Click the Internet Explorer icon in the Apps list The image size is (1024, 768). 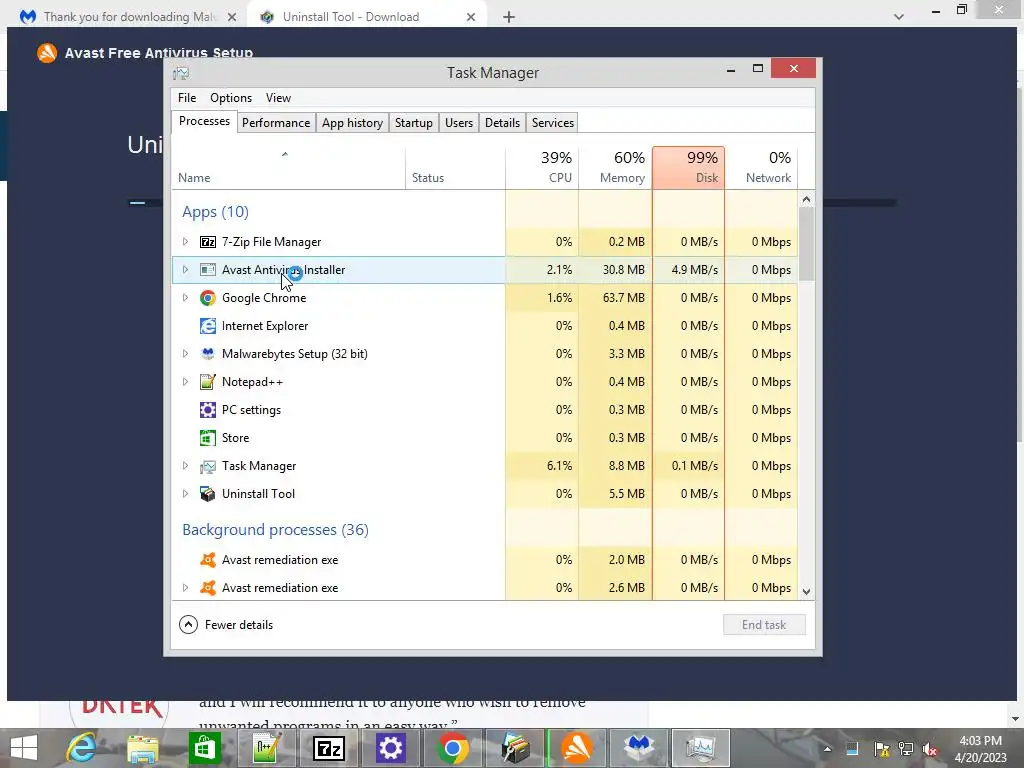[208, 326]
